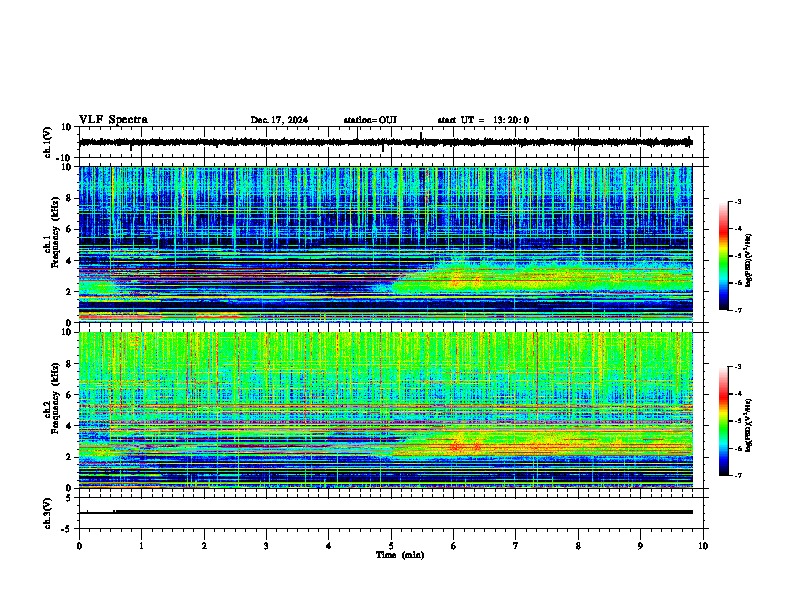792x612 pixels.
Task: Click the "station=OUI" header label
Action: click(370, 120)
